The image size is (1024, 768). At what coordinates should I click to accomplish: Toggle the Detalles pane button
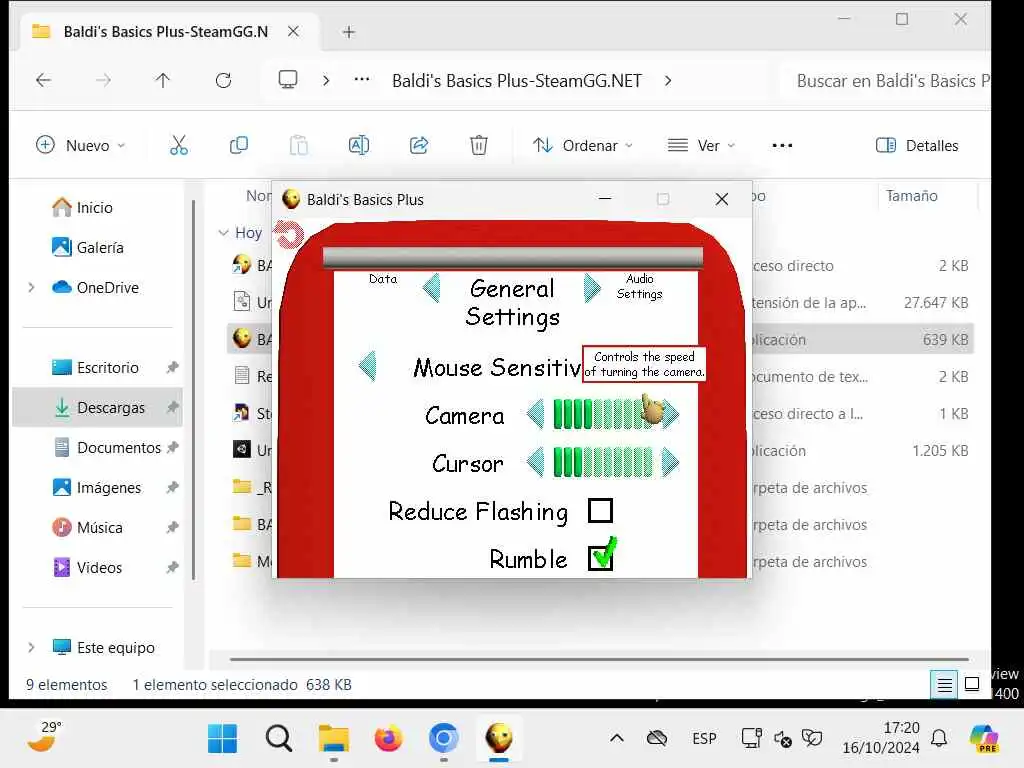pyautogui.click(x=917, y=145)
